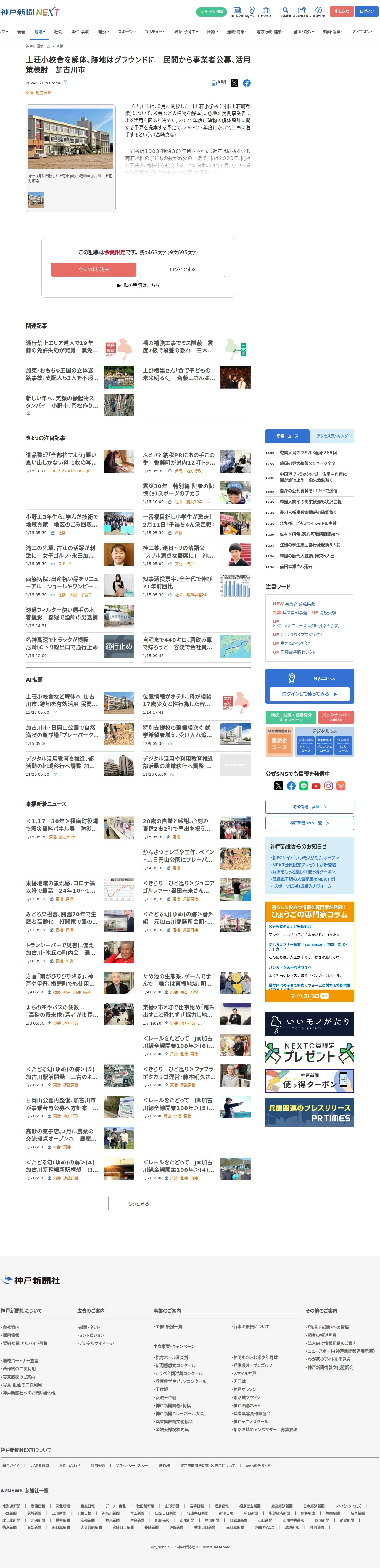Expand 鍵の種類はこちら disclosure

(138, 285)
